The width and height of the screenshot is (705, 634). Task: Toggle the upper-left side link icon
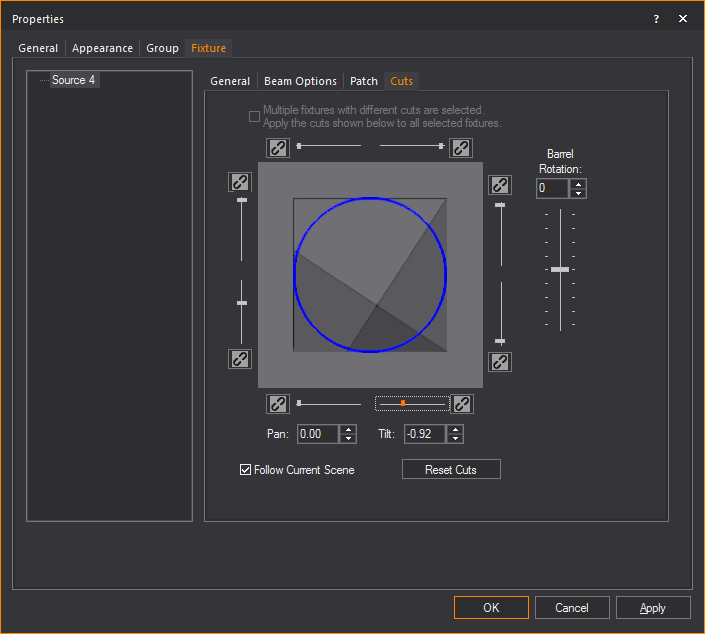(240, 182)
